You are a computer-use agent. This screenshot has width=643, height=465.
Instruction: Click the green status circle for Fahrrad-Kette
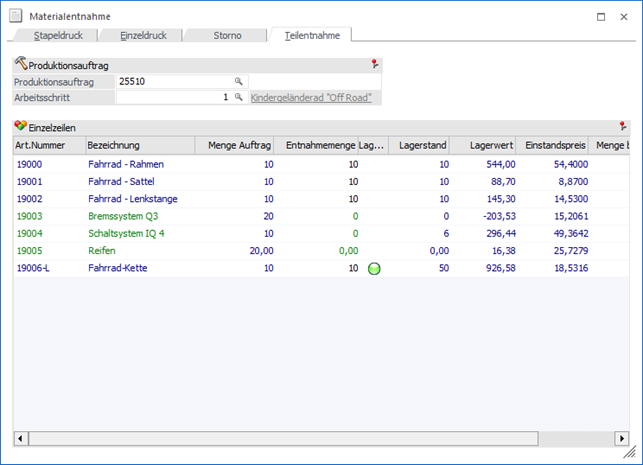[374, 268]
